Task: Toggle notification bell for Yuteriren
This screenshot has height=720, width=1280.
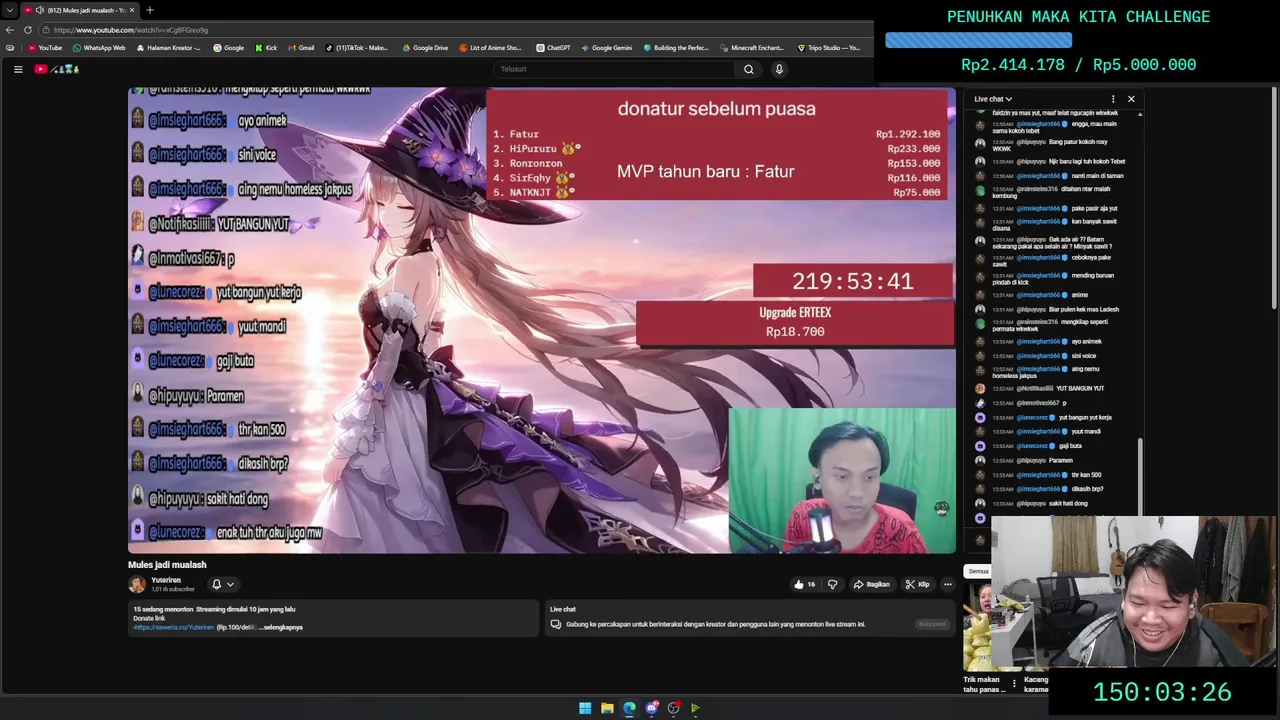Action: [216, 584]
